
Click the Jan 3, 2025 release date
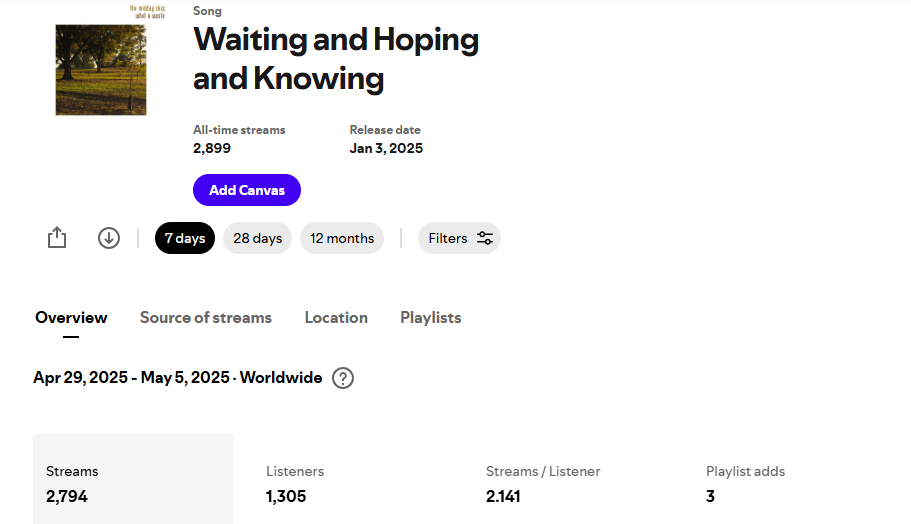(x=386, y=148)
